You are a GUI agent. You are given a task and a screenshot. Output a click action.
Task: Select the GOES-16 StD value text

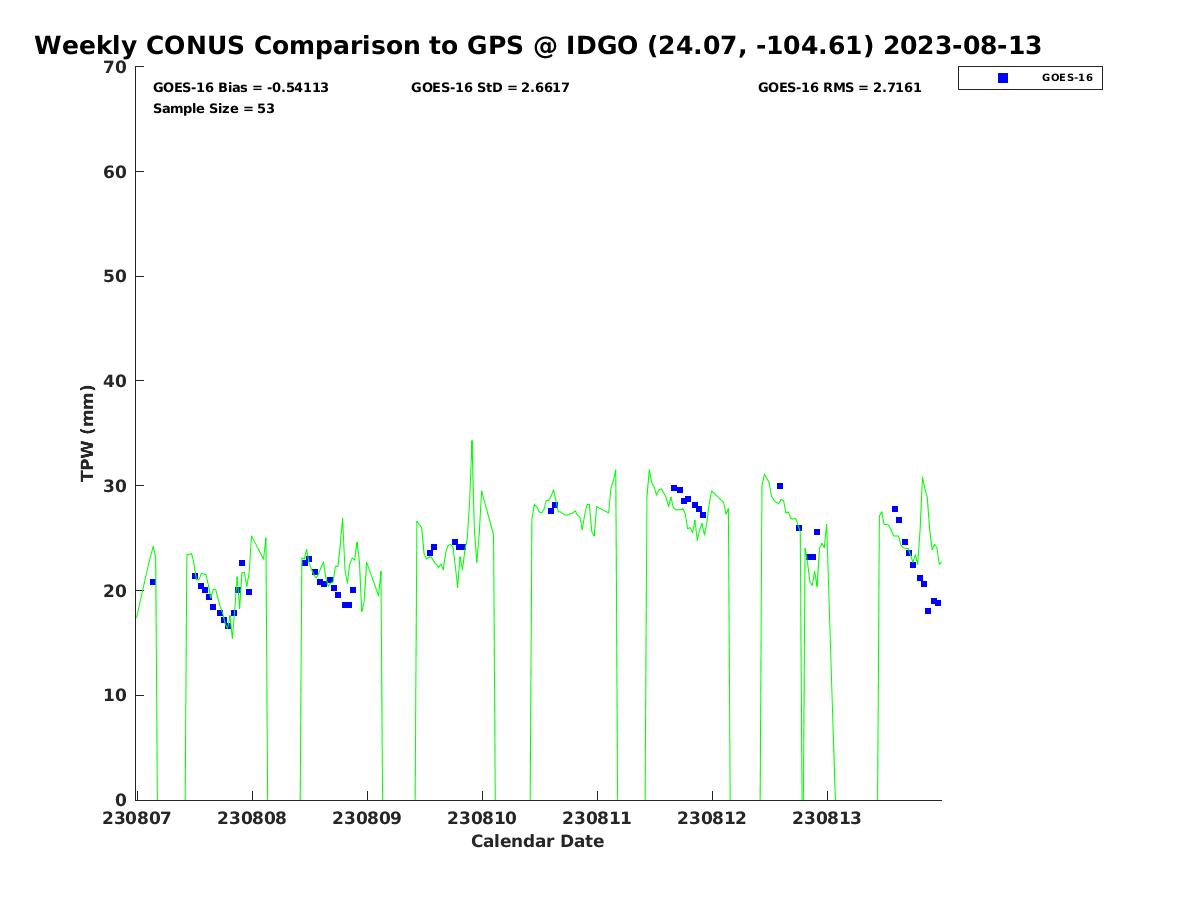point(490,88)
